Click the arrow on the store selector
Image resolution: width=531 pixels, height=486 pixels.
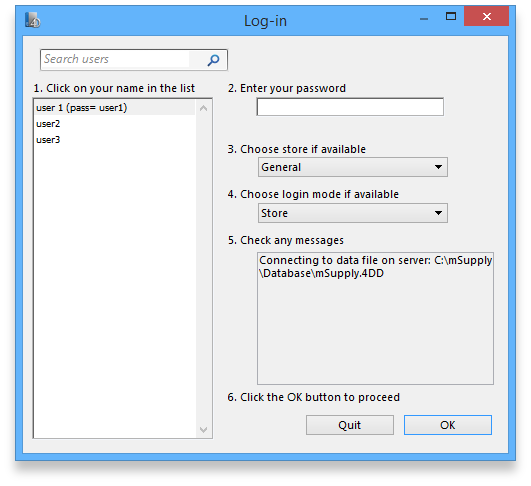click(x=438, y=167)
